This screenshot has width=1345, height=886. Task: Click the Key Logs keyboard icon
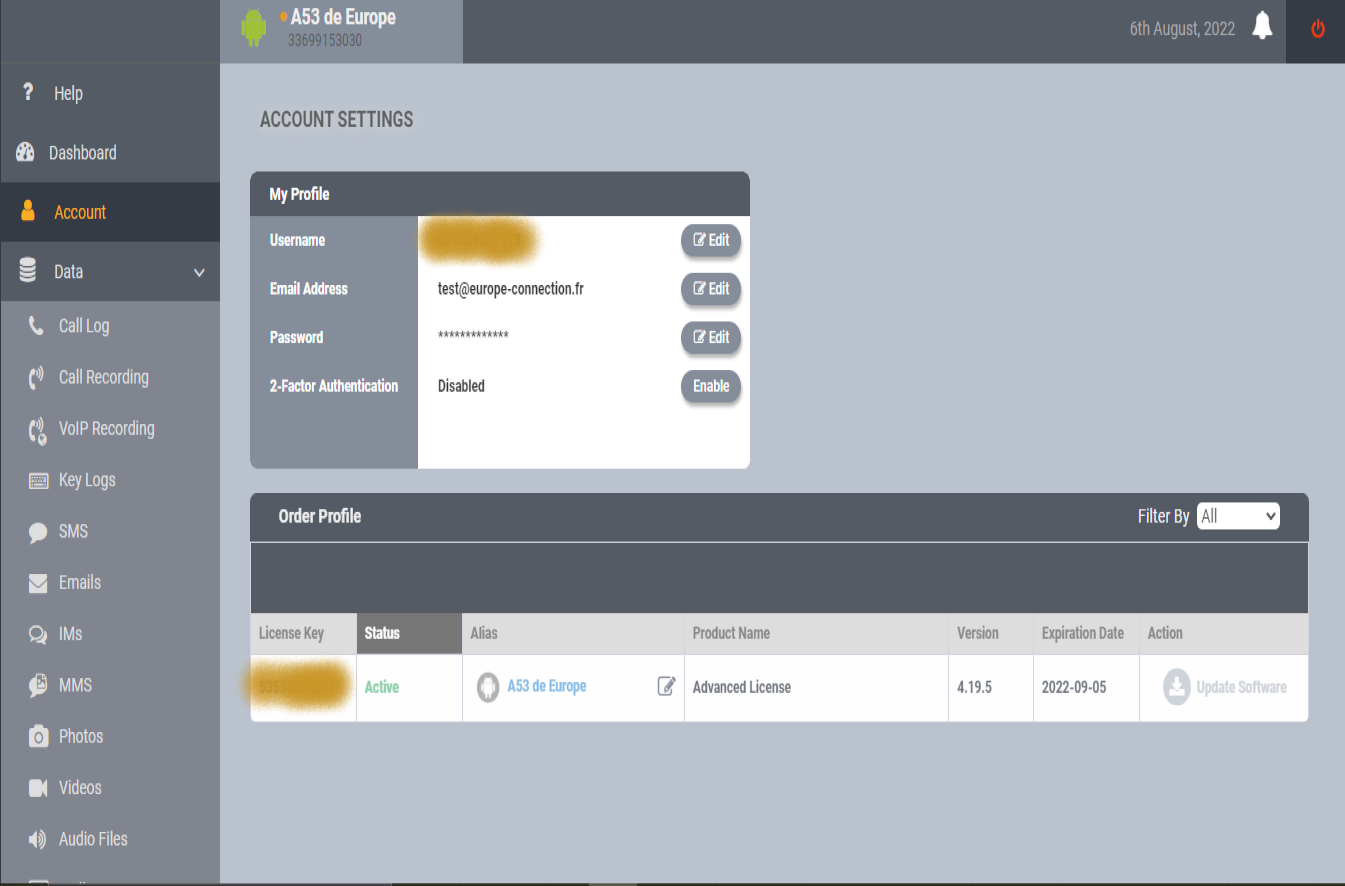click(x=39, y=481)
